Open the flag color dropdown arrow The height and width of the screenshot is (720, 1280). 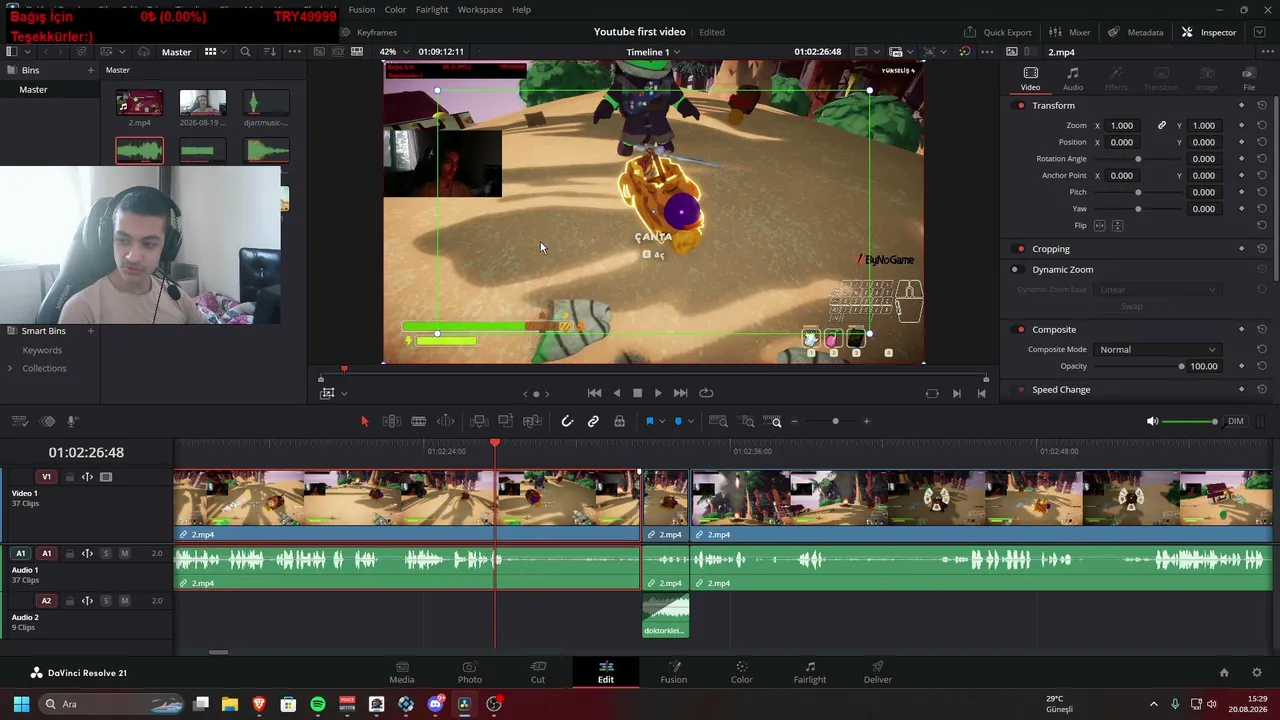click(x=662, y=421)
